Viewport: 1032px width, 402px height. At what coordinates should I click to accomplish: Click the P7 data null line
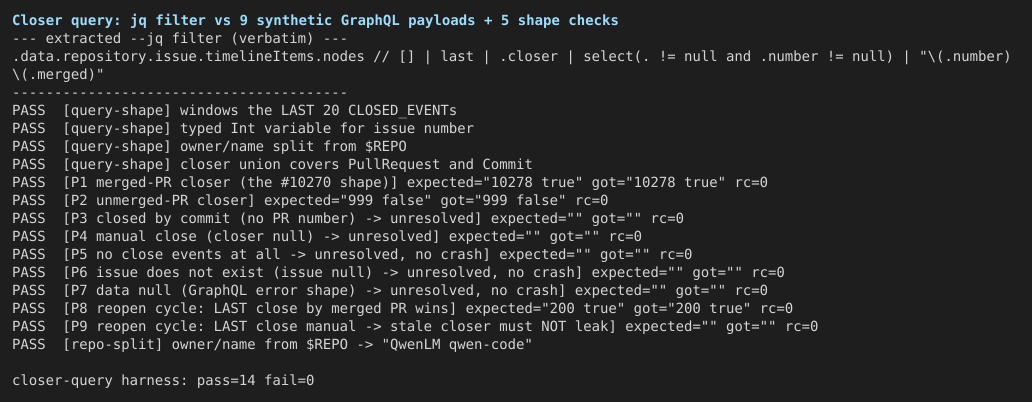[x=390, y=290]
